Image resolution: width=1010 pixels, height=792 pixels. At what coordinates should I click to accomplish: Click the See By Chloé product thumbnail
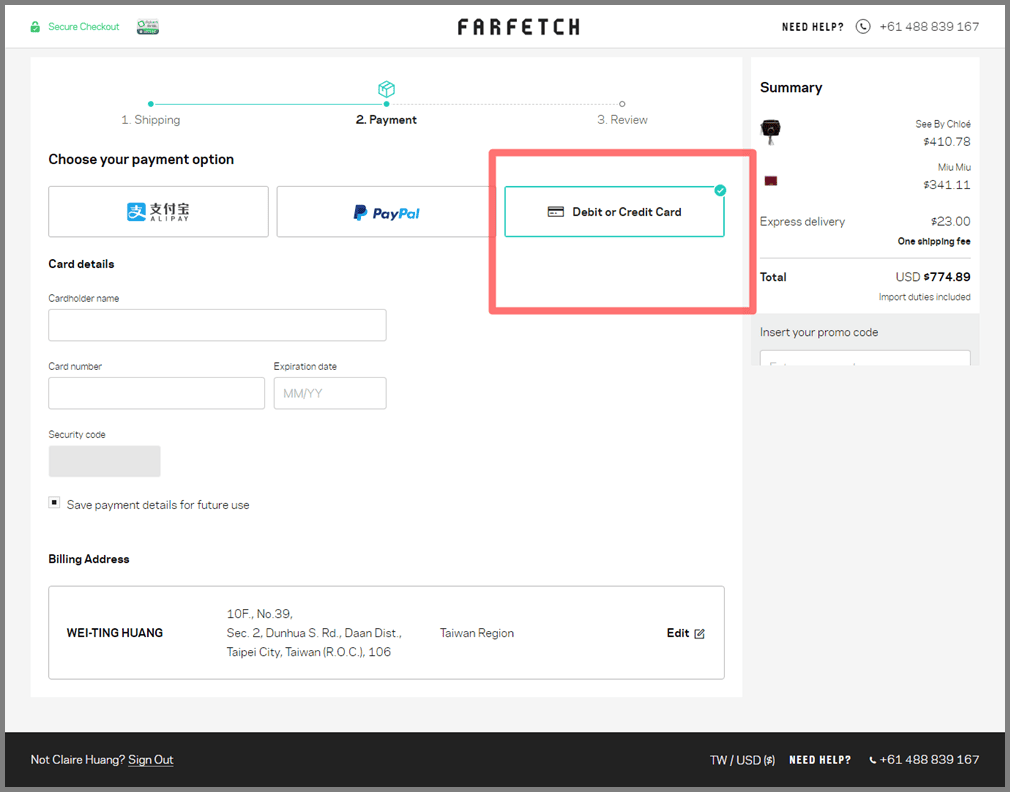770,130
